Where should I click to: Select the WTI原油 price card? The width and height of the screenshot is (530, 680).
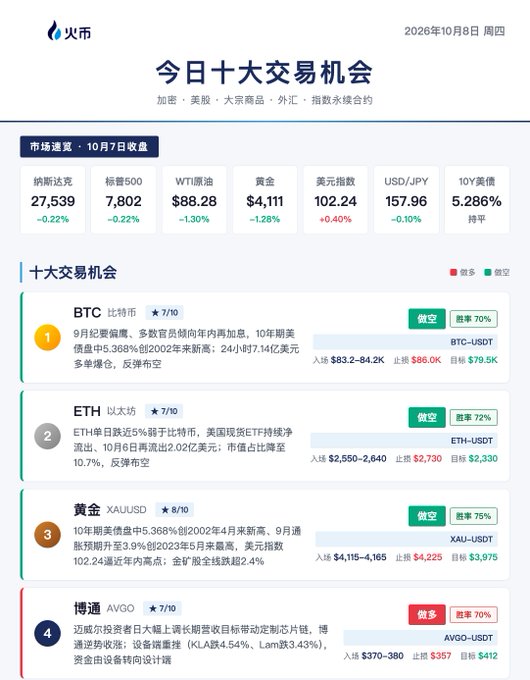(194, 199)
